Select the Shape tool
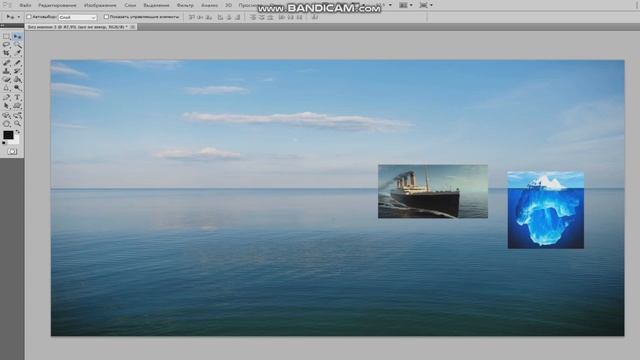This screenshot has height=360, width=640. [x=17, y=106]
